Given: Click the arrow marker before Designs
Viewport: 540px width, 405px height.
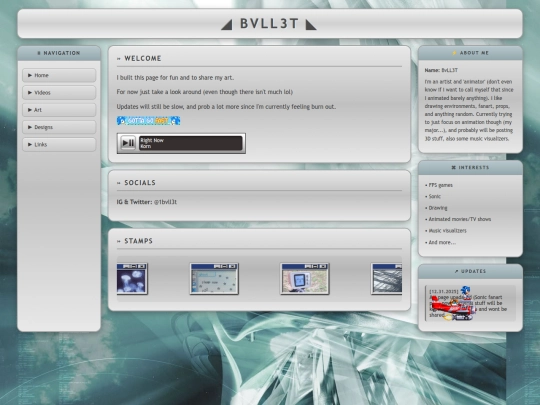Looking at the screenshot, I should [x=30, y=127].
